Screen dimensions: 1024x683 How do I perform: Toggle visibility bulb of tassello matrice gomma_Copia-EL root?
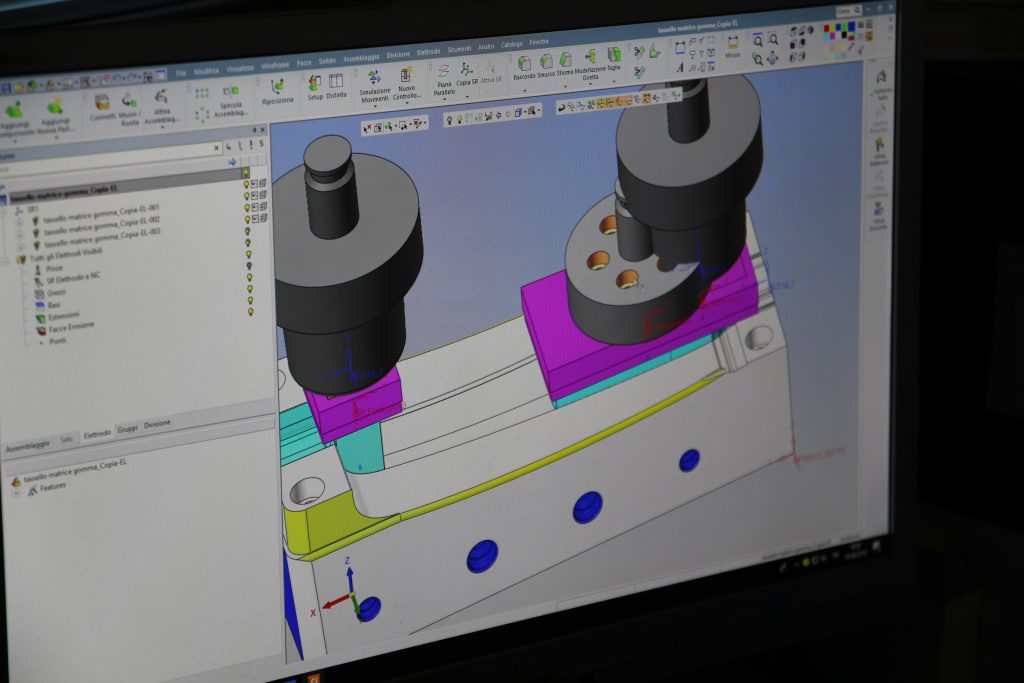pos(246,172)
